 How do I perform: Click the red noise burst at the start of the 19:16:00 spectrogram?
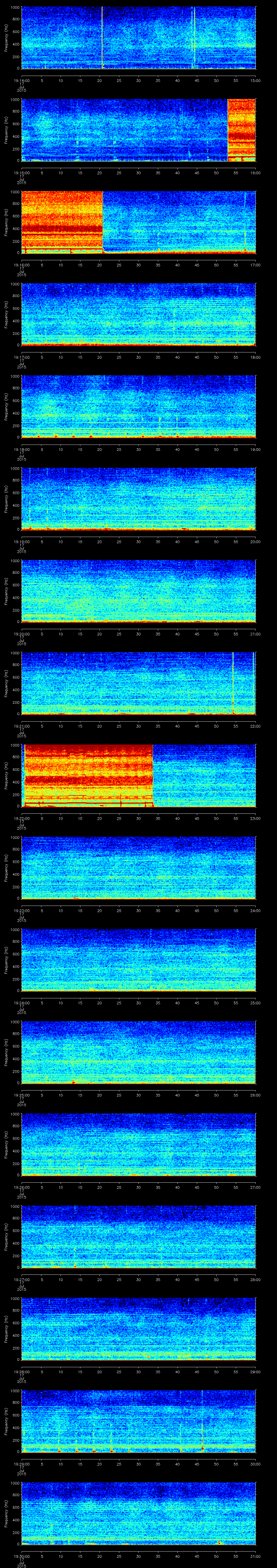tap(62, 222)
